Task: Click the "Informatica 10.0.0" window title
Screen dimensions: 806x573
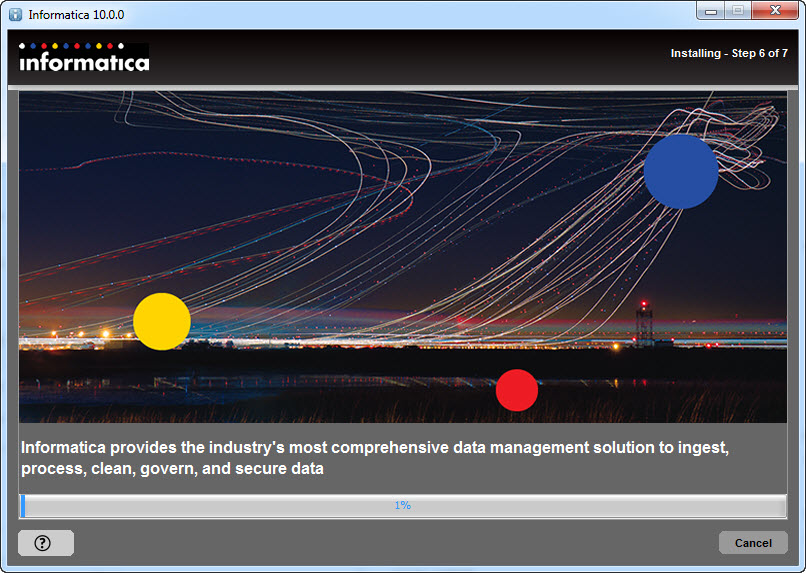Action: [x=76, y=15]
